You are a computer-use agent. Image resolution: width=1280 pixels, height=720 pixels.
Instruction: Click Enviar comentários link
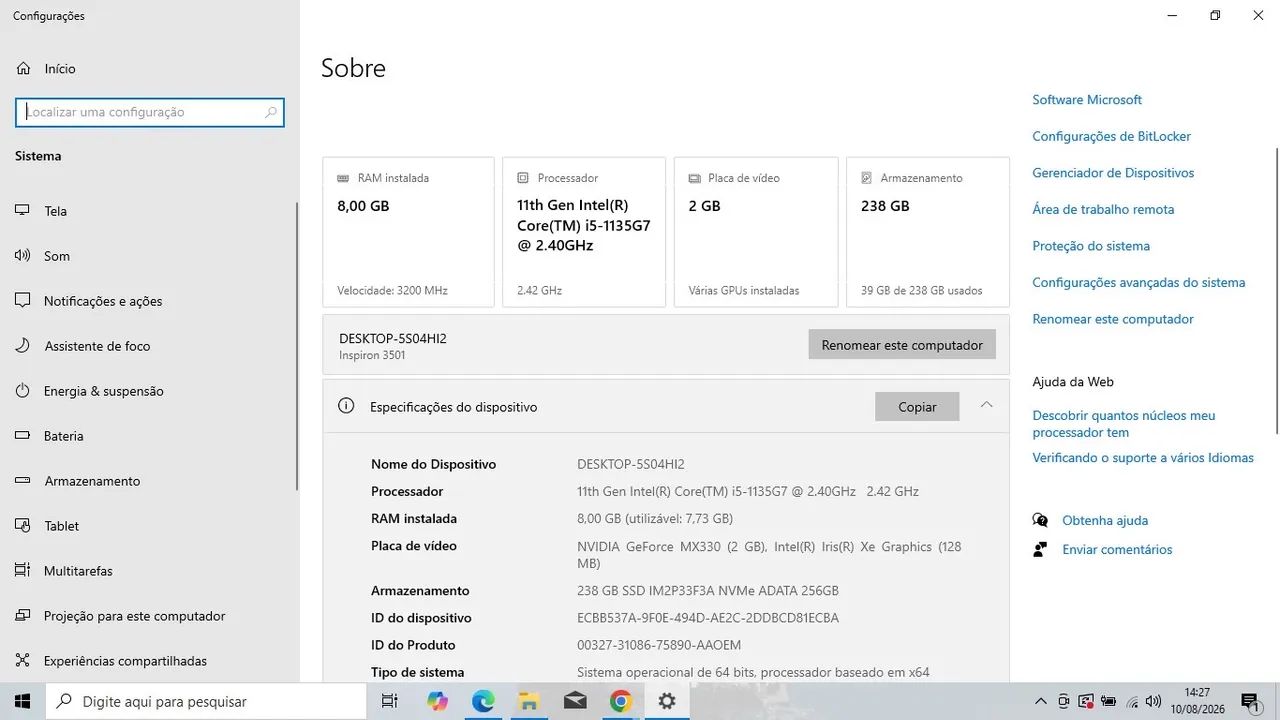pos(1117,550)
